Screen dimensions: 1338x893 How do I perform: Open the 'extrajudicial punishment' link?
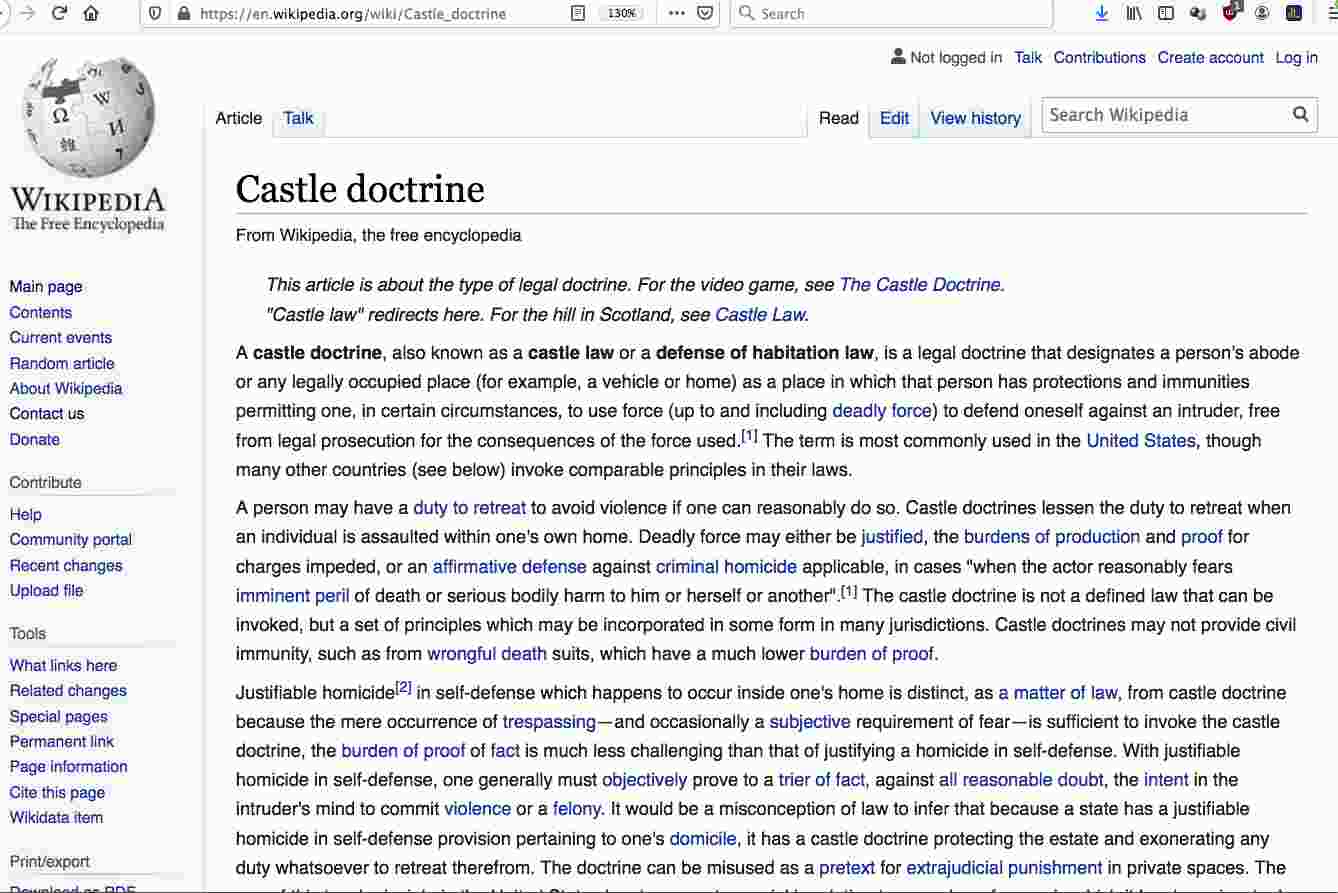[x=1004, y=868]
